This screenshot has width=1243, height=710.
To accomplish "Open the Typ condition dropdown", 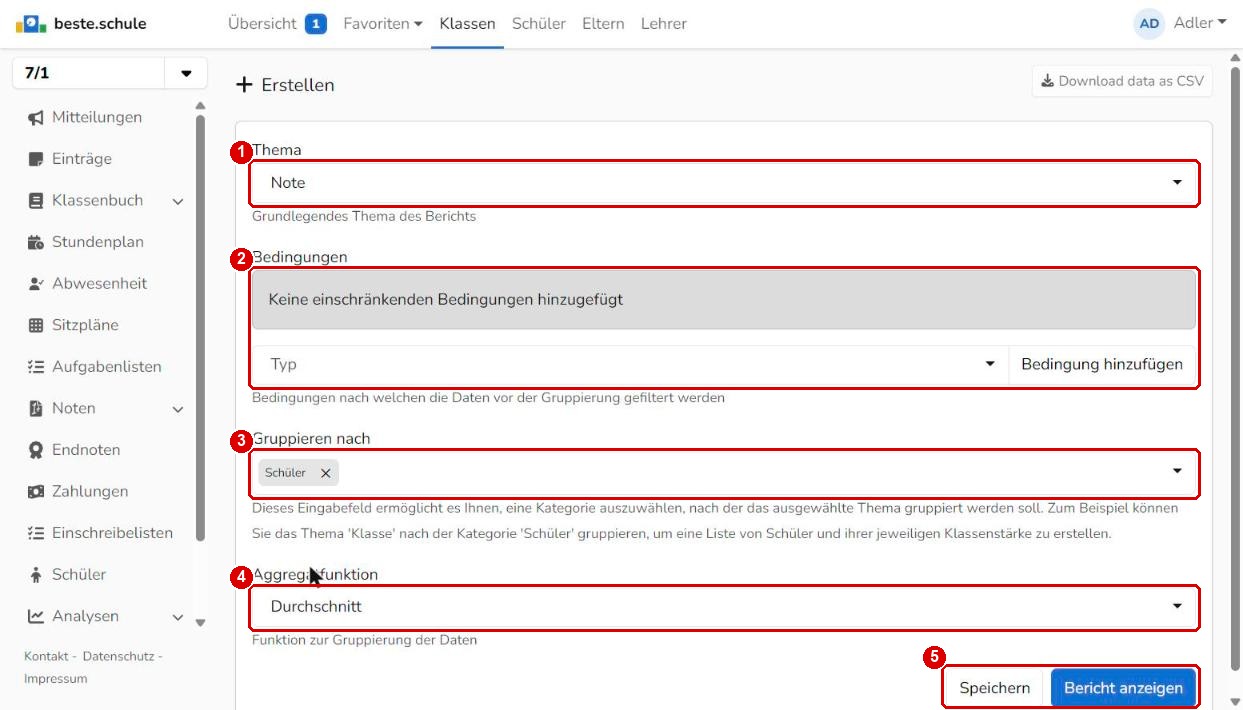I will (x=630, y=365).
